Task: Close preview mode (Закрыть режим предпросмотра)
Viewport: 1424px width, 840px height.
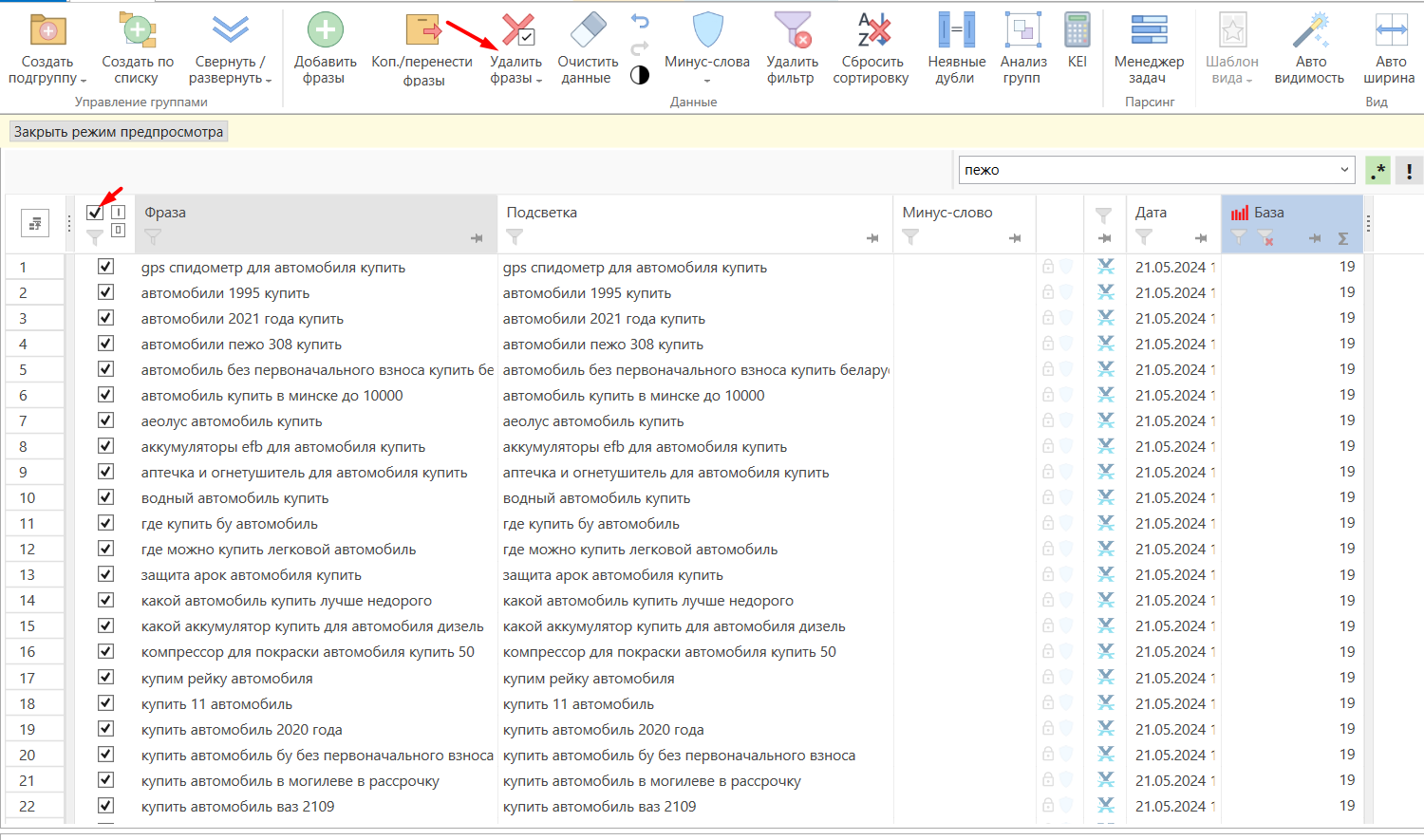Action: click(119, 132)
